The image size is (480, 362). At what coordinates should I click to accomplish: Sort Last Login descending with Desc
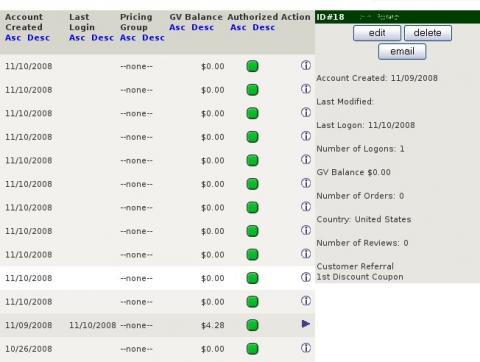coord(103,38)
